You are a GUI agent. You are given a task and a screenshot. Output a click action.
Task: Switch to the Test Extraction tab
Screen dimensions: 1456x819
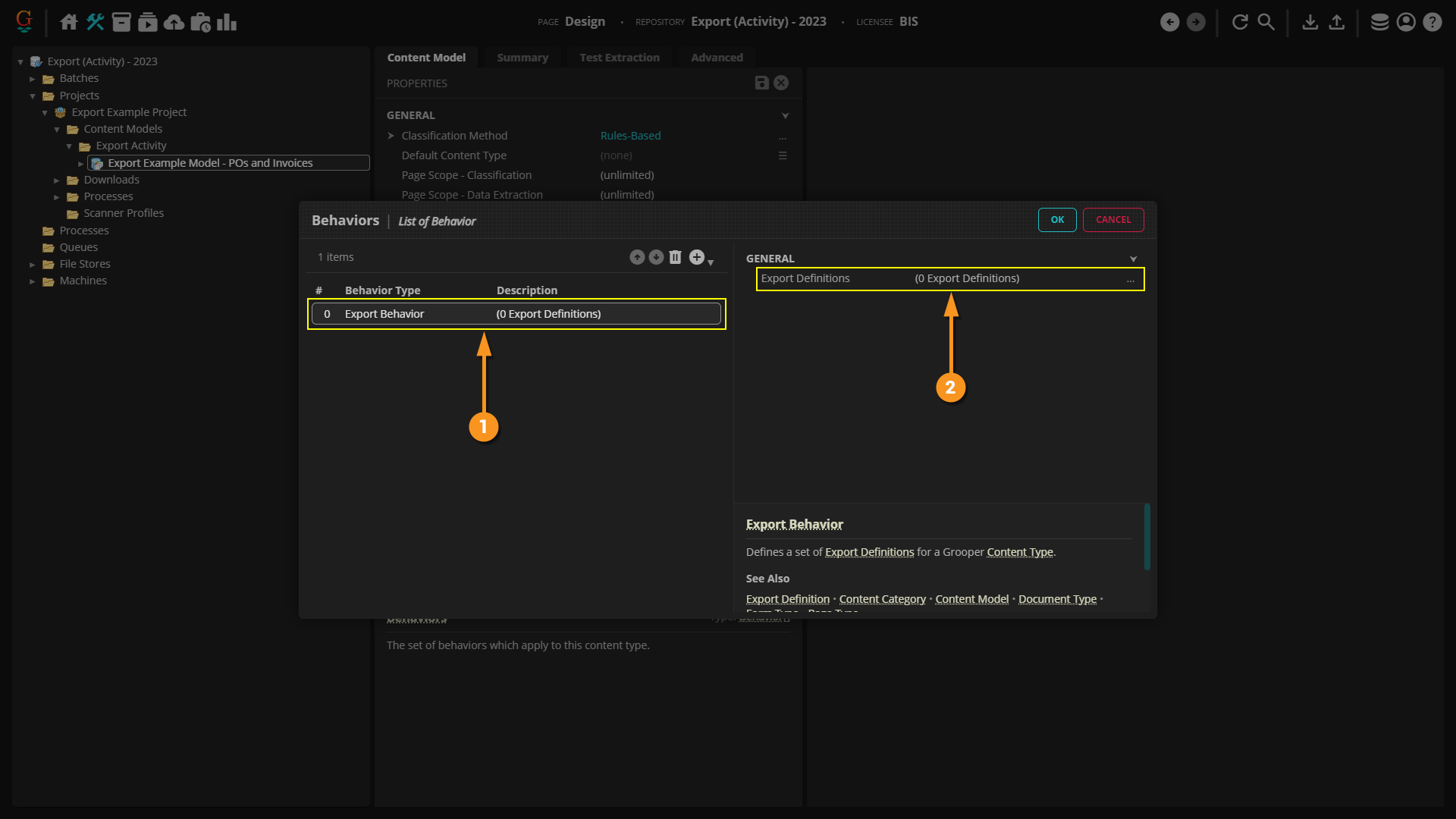(x=619, y=58)
